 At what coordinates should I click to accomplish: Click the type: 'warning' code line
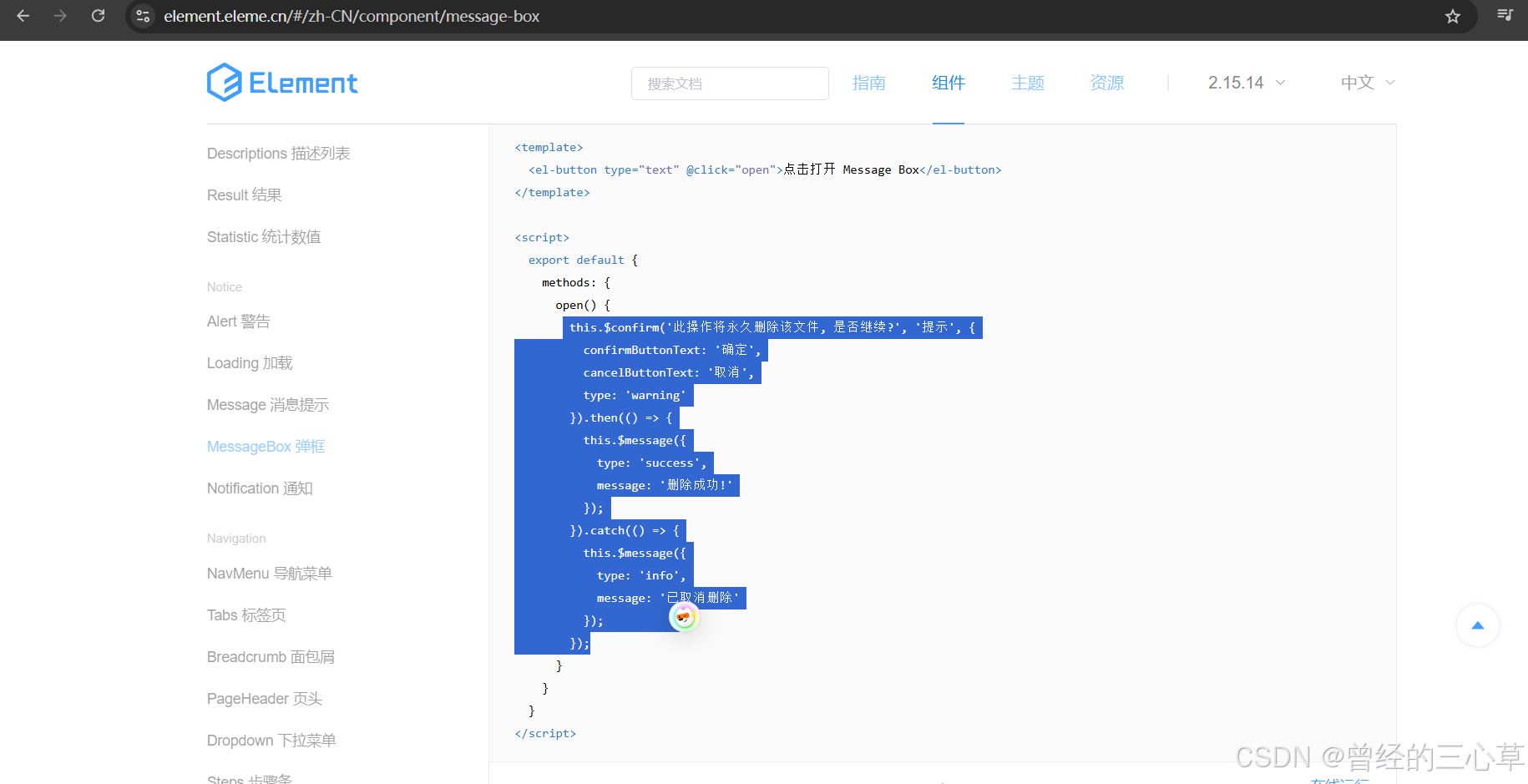coord(635,396)
